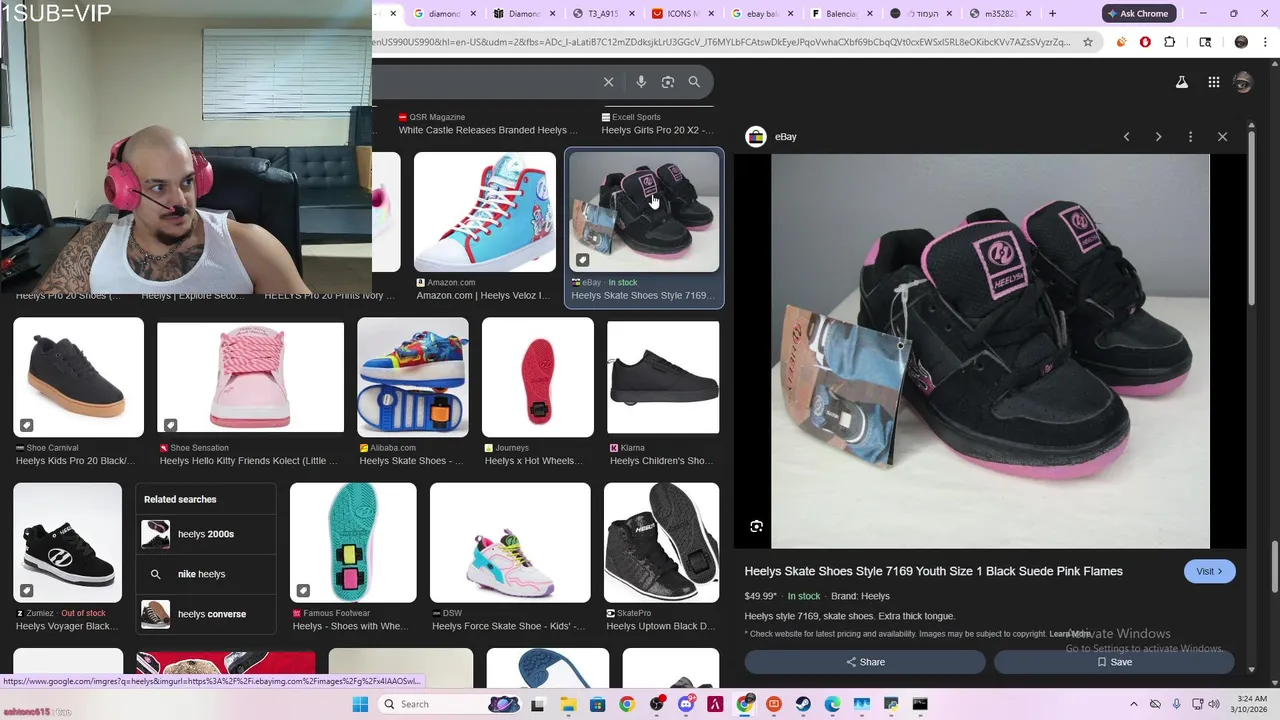Screen dimensions: 1280x720
Task: Open Microsoft Edge from the taskbar
Action: click(832, 704)
